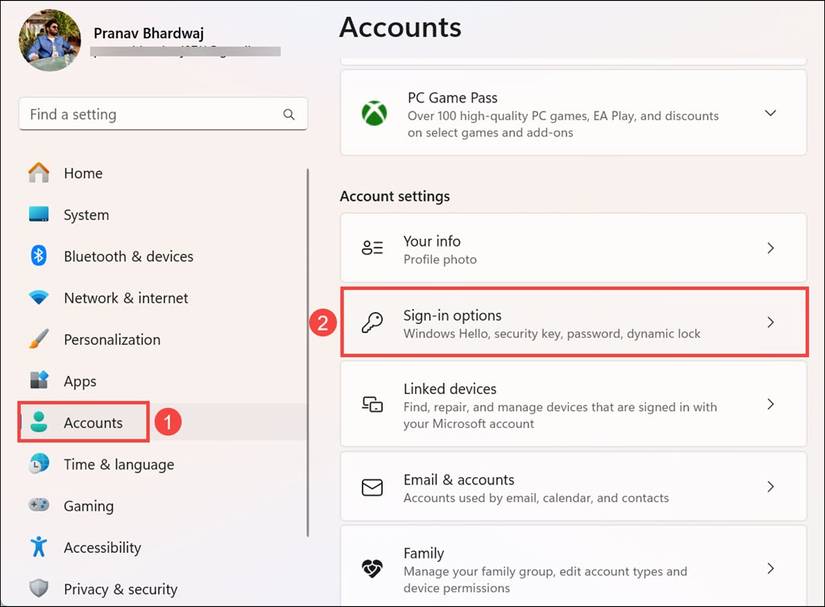825x607 pixels.
Task: Open Accessibility settings
Action: [x=103, y=548]
